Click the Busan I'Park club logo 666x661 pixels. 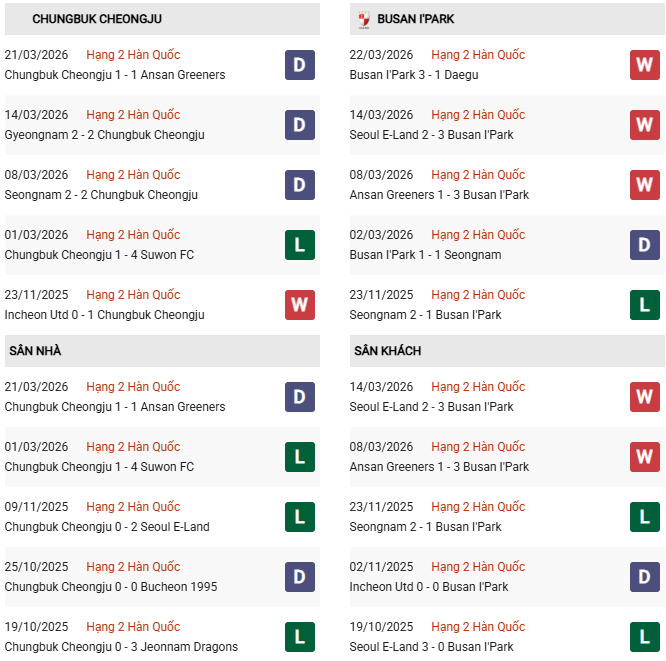coord(364,19)
